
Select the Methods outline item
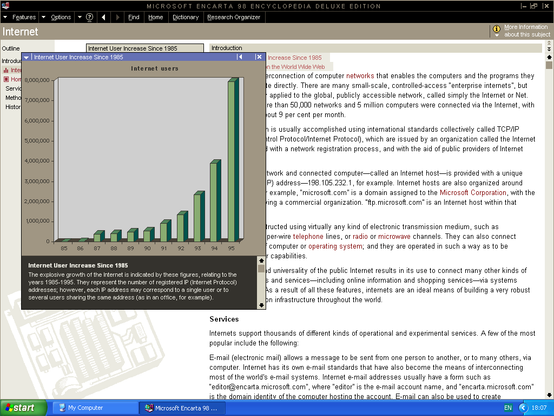[x=13, y=98]
